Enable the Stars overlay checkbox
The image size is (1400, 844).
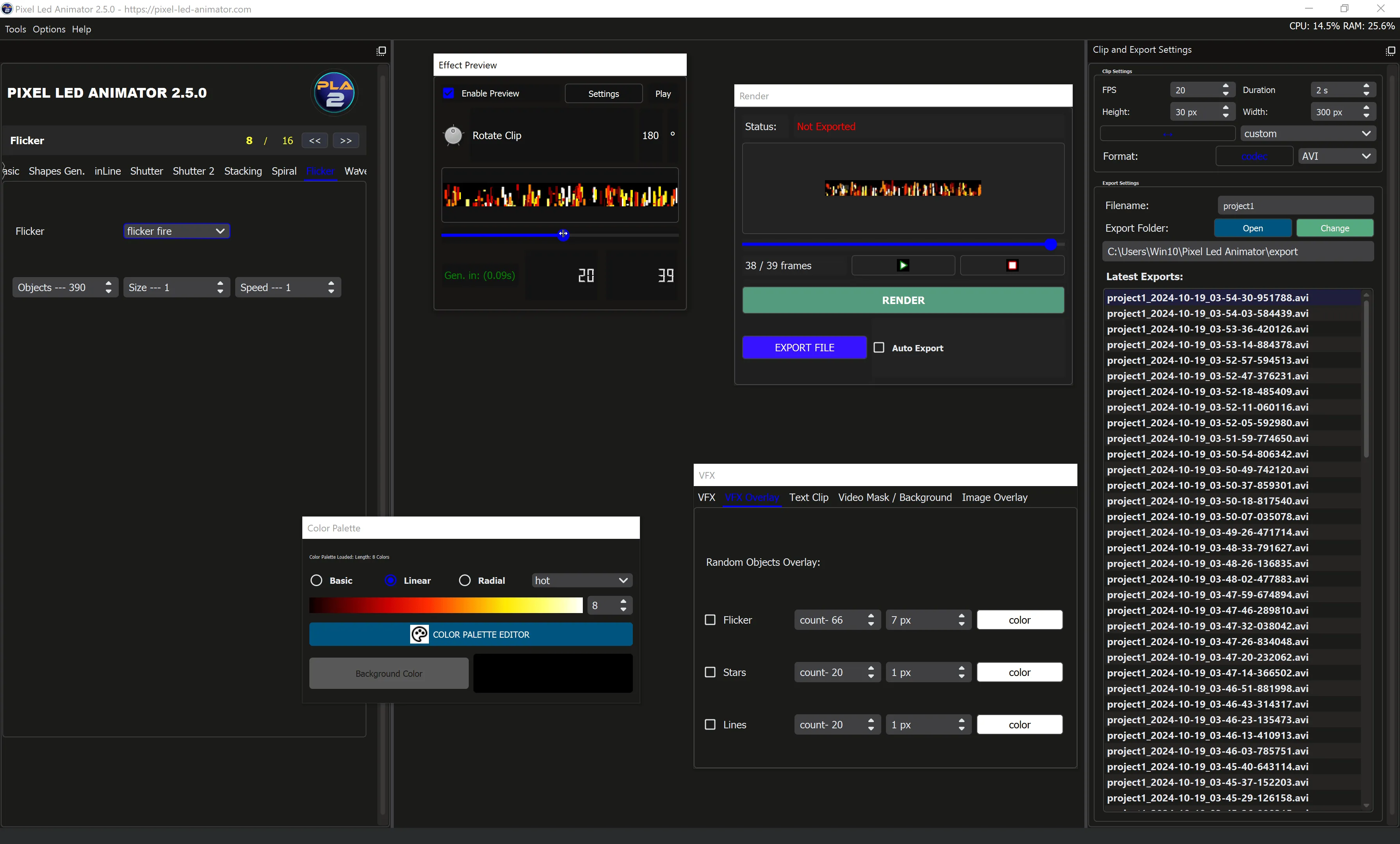(710, 672)
